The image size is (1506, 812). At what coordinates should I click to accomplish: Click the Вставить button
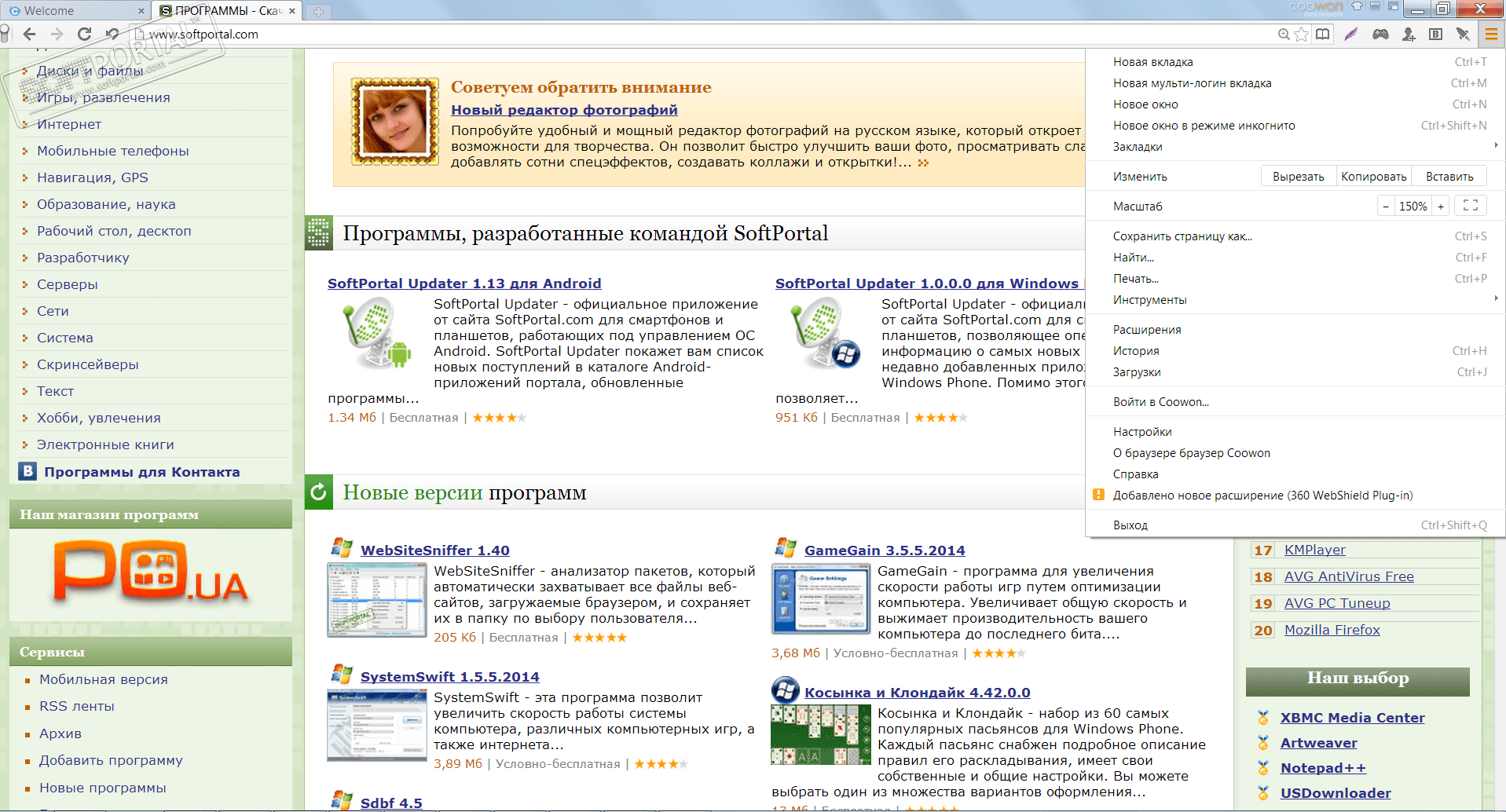[x=1449, y=177]
